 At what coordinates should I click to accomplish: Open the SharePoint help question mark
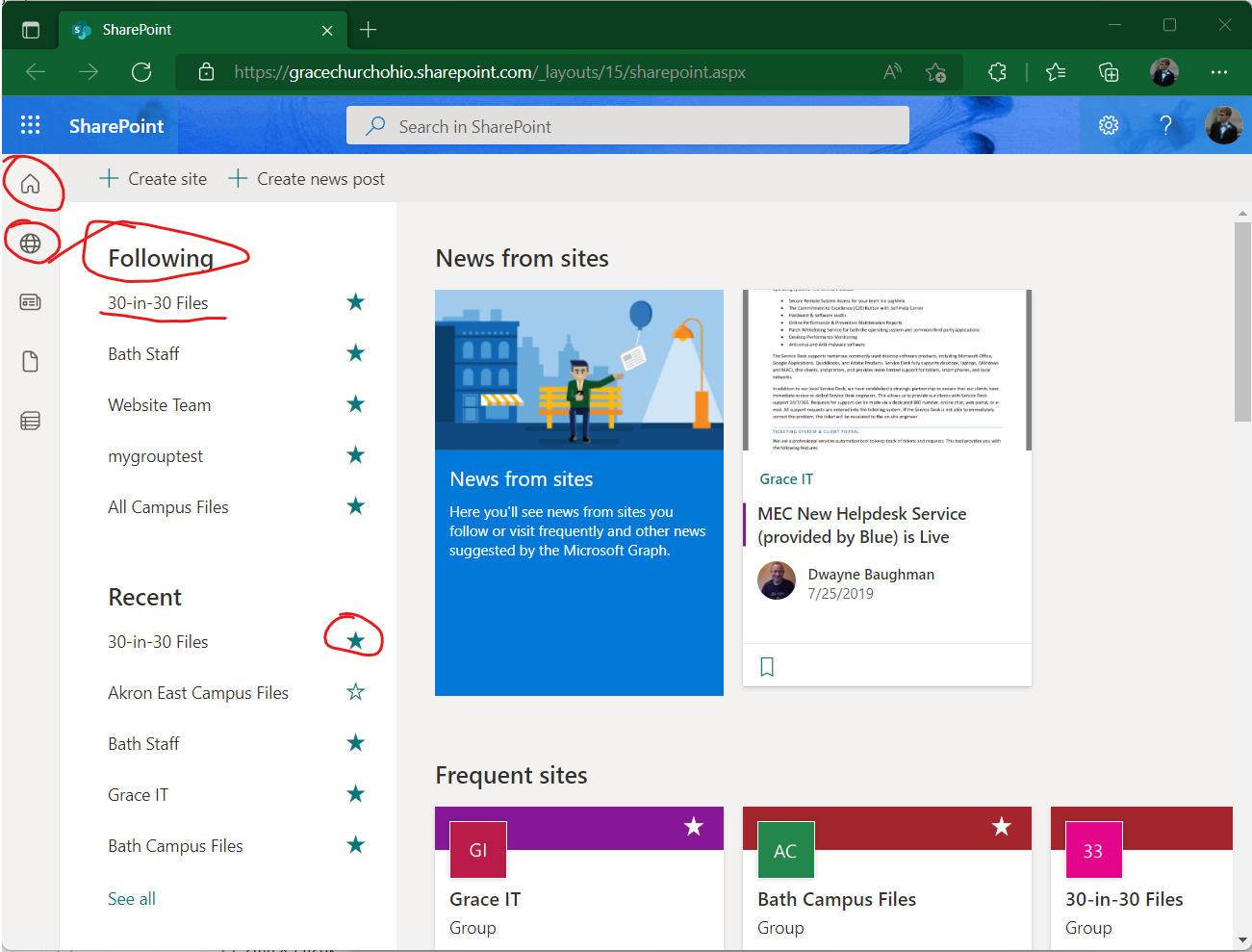(x=1165, y=125)
